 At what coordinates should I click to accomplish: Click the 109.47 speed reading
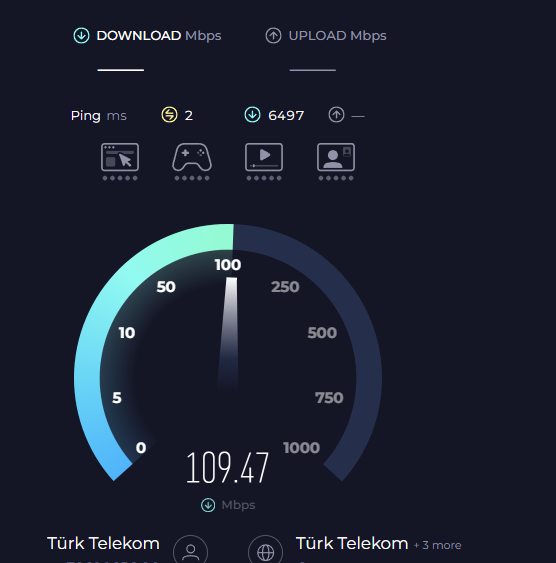pyautogui.click(x=228, y=467)
